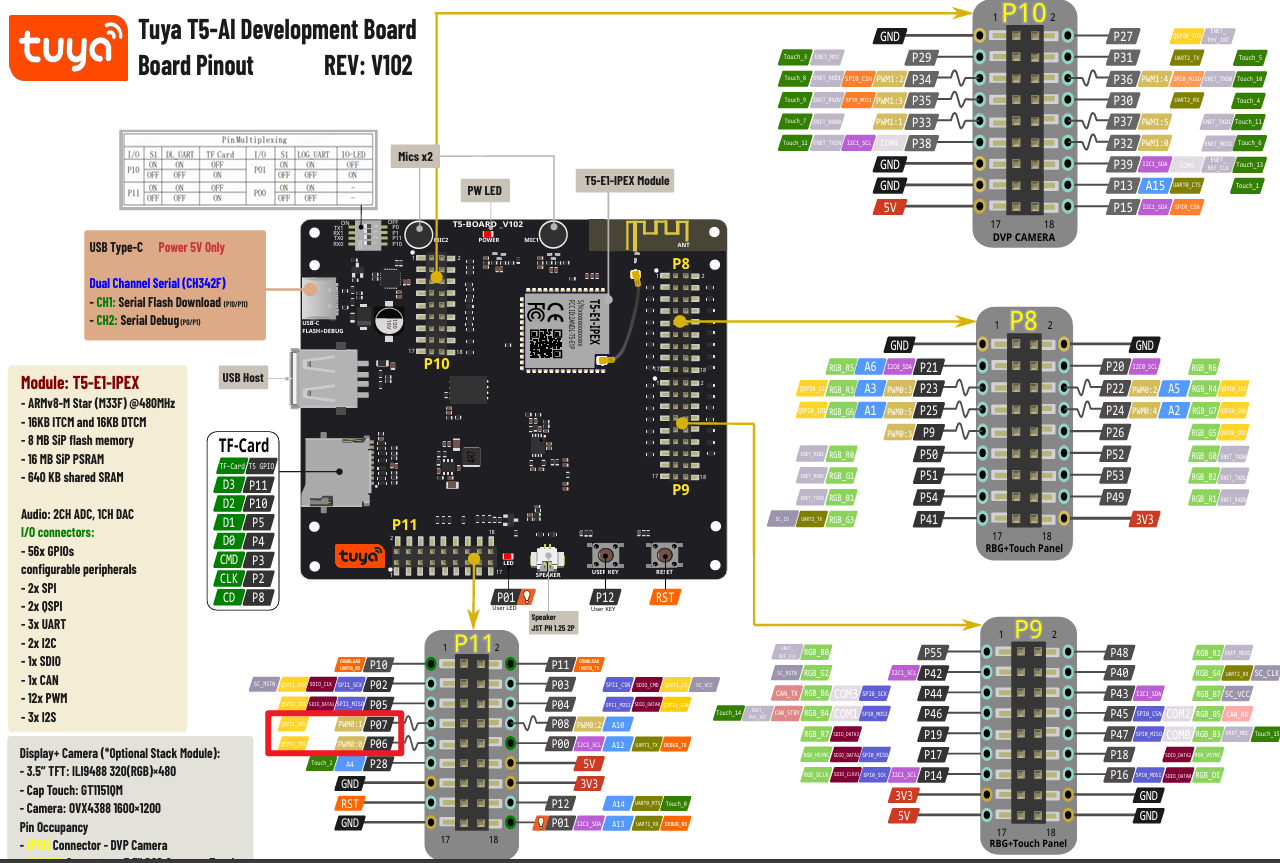The width and height of the screenshot is (1280, 863).
Task: Click pin label 'P28' on P11 connector
Action: coord(377,763)
